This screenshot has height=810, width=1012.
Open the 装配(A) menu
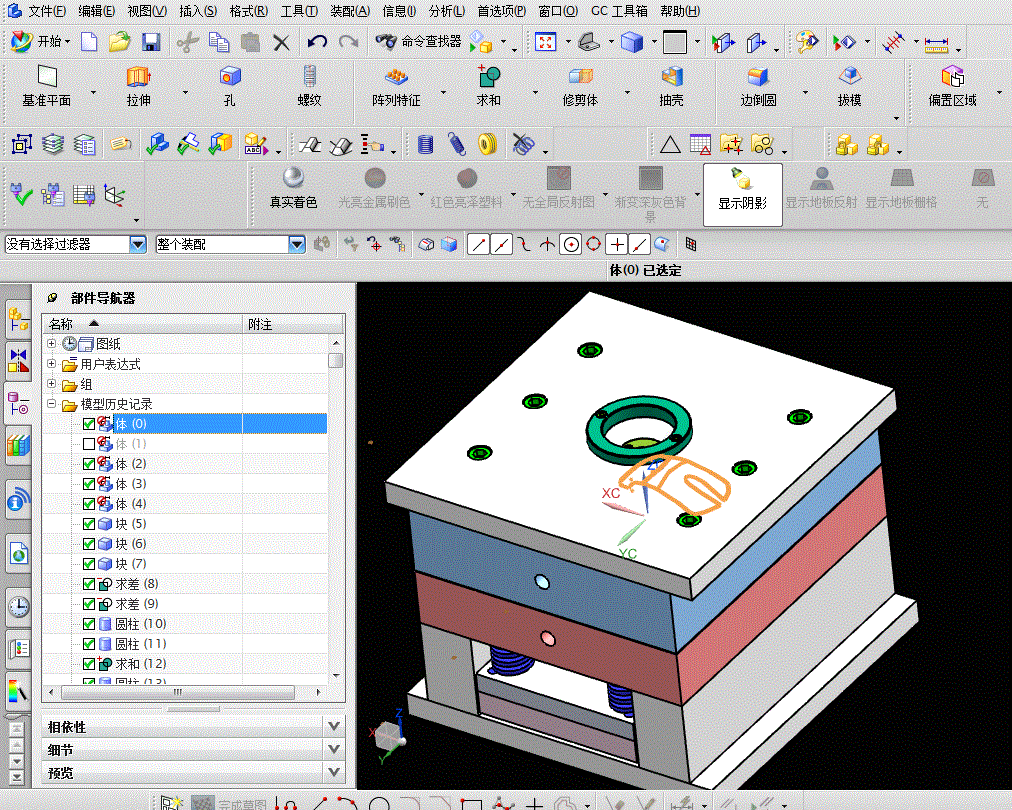350,11
